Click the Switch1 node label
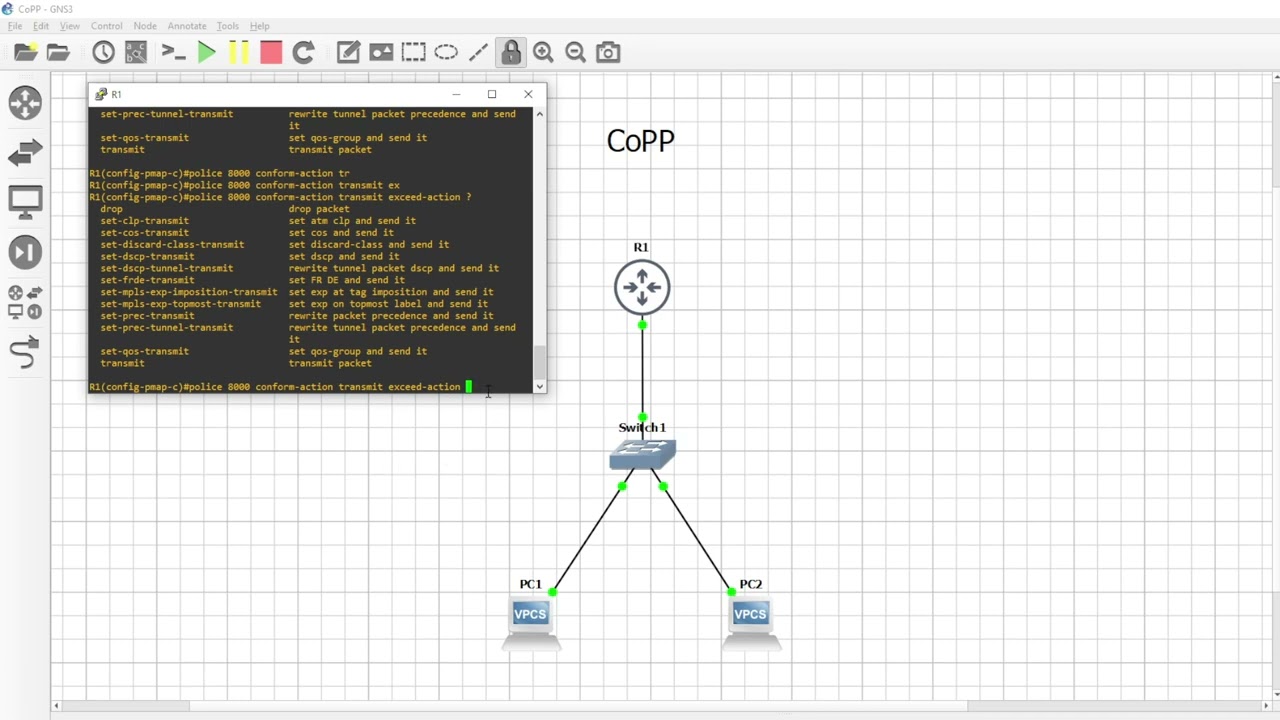This screenshot has height=720, width=1280. coord(642,427)
